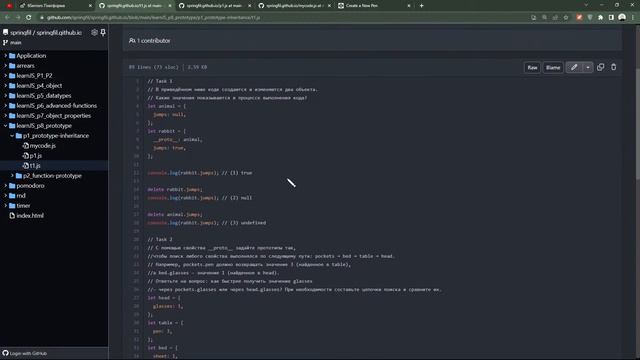640x360 pixels.
Task: Login with GitHub in the sidebar
Action: point(24,353)
